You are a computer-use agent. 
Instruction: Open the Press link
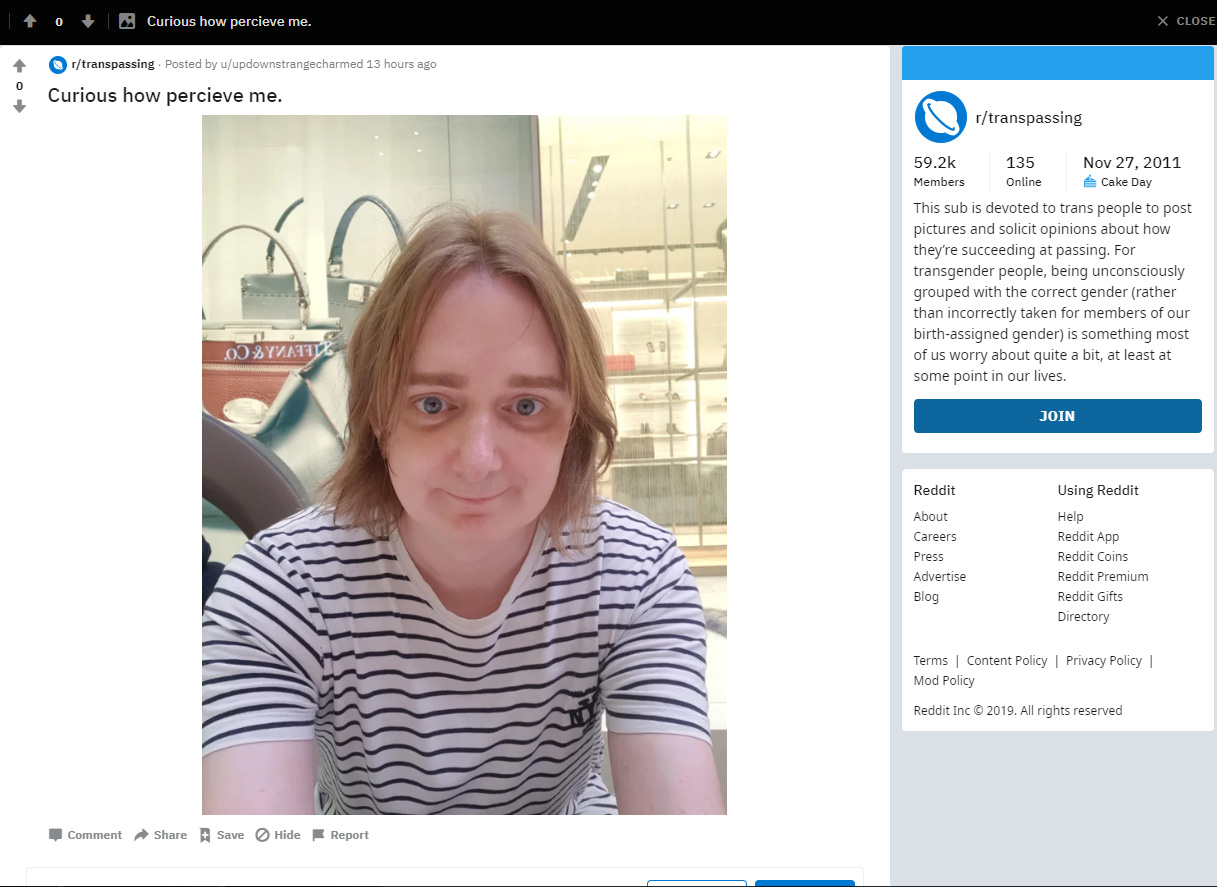coord(928,557)
